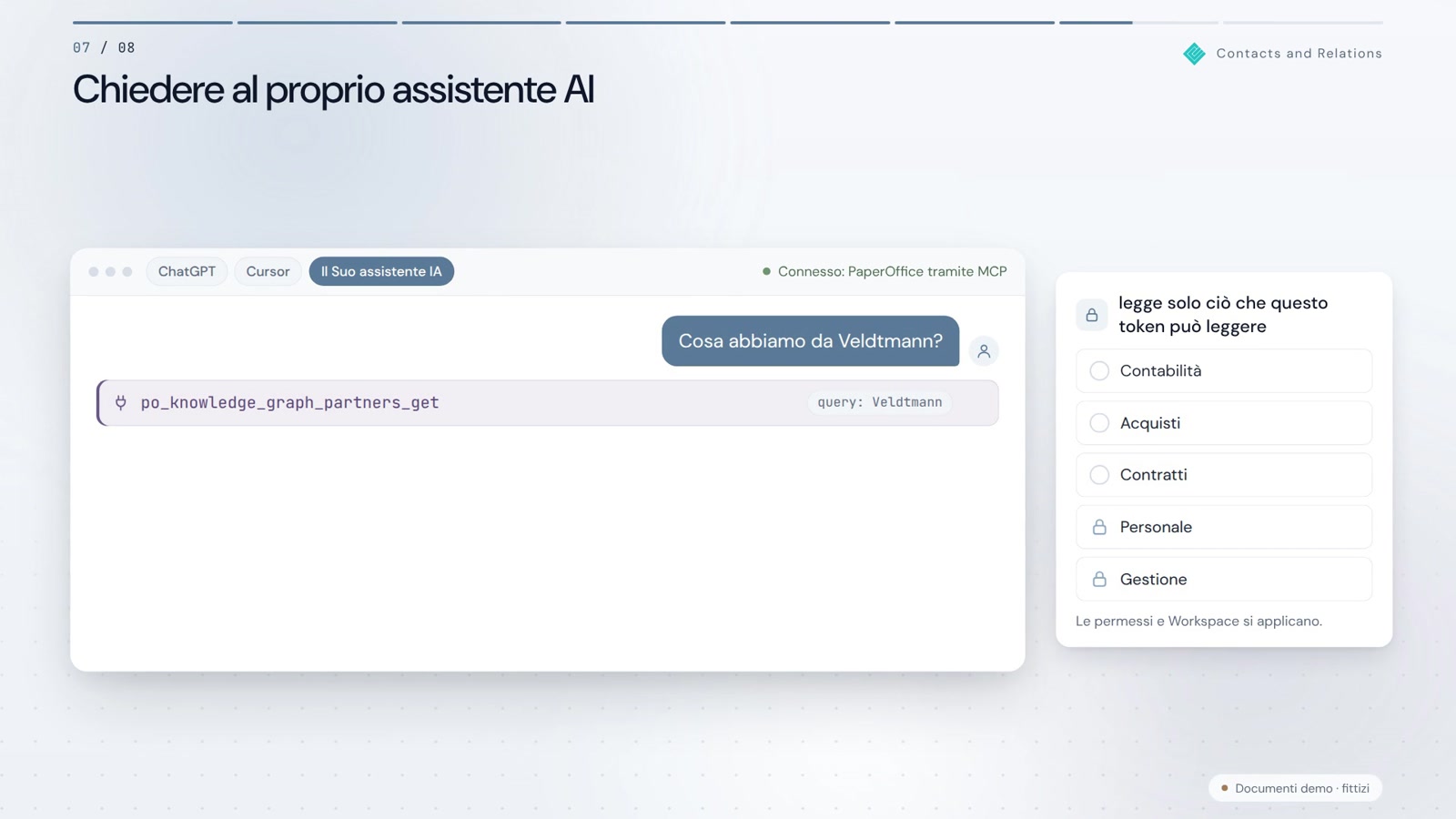Switch to the ChatGPT tab

187,271
